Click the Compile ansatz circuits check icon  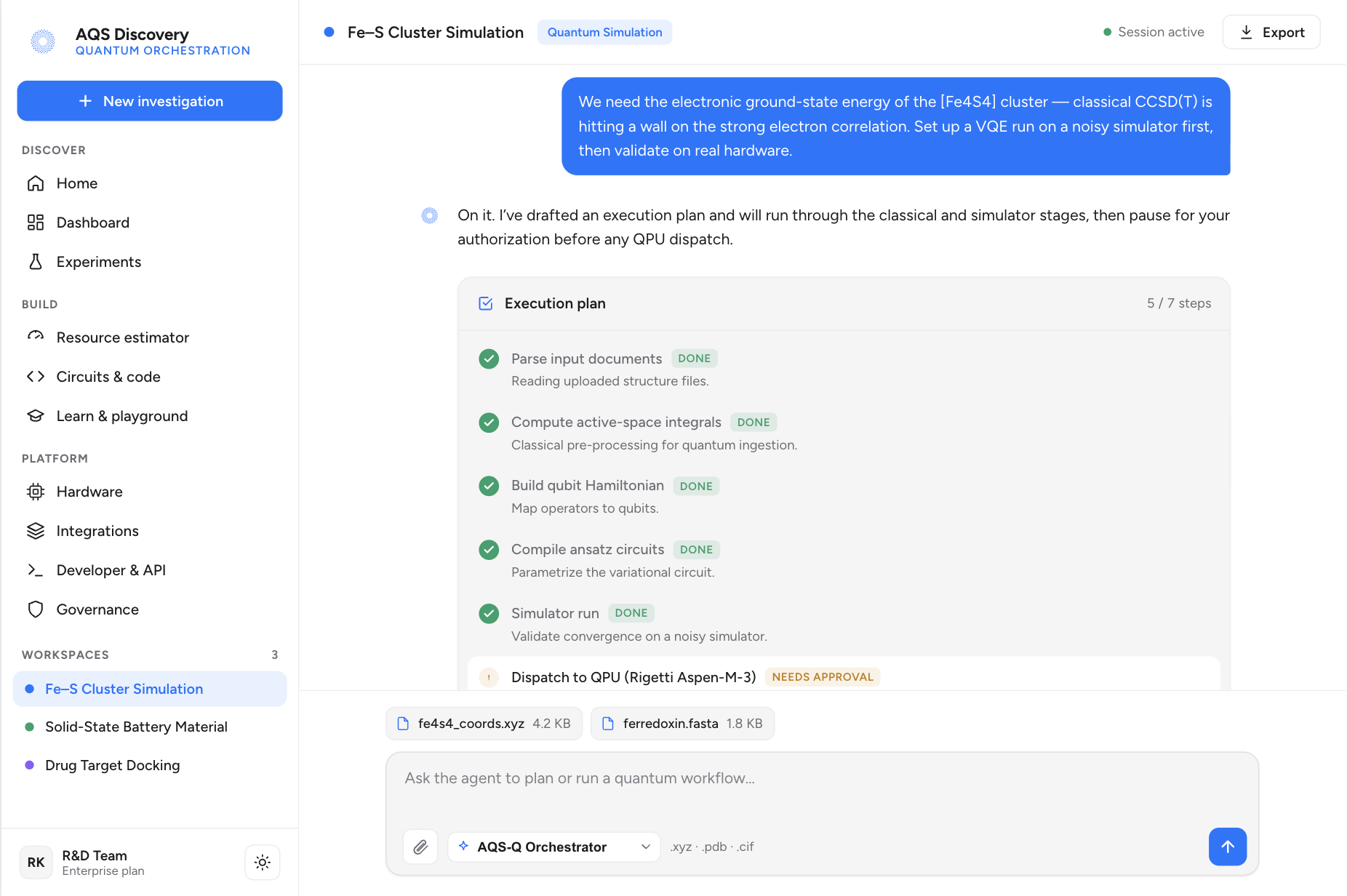(x=489, y=550)
